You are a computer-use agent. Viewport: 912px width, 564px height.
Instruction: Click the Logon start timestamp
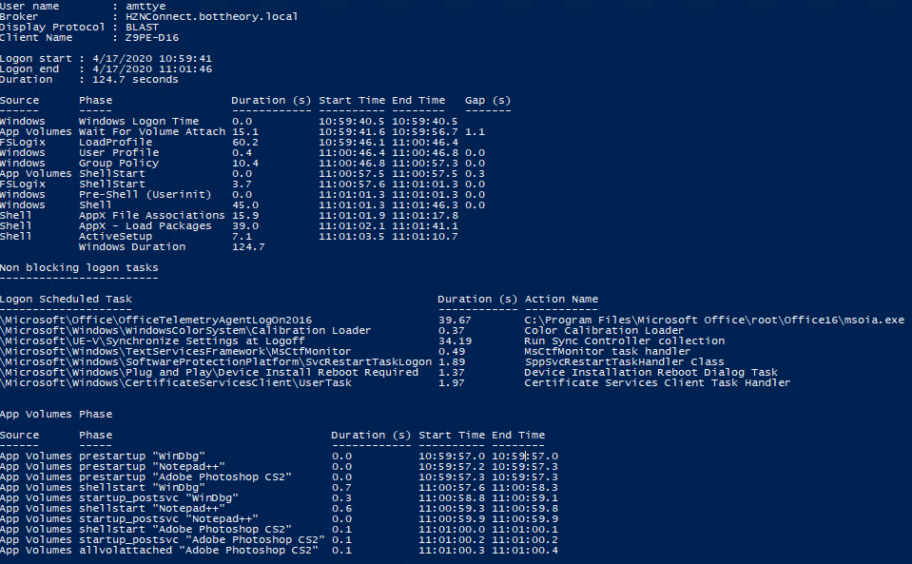(152, 59)
